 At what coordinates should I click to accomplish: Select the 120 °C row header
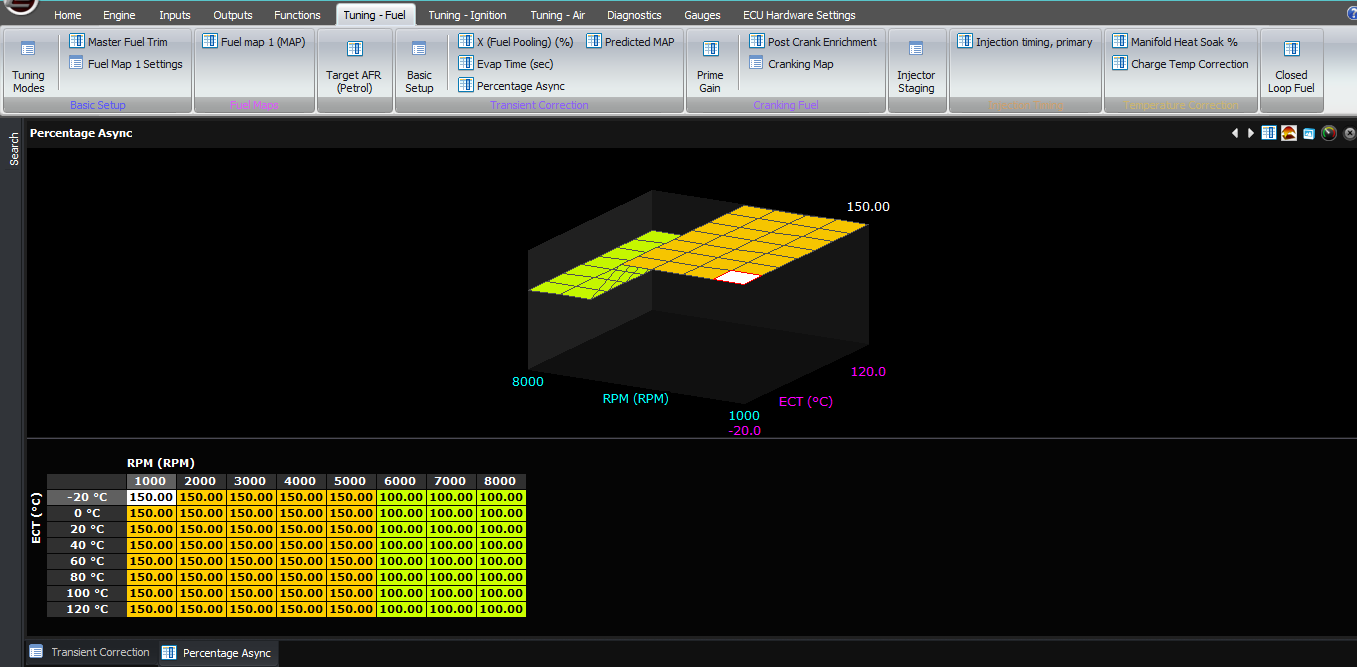click(x=87, y=609)
